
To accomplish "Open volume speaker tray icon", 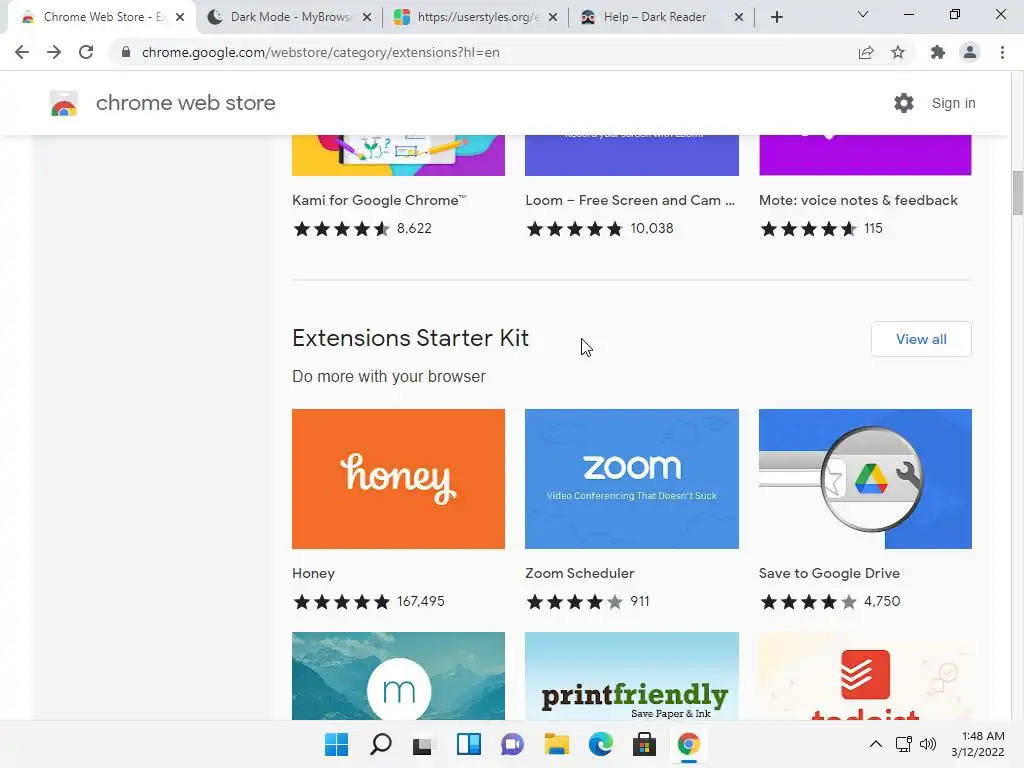I will [x=927, y=744].
